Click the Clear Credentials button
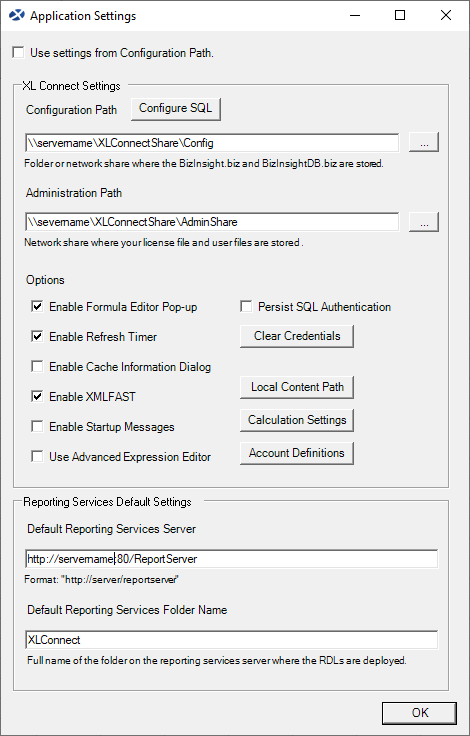The width and height of the screenshot is (470, 736). [297, 336]
